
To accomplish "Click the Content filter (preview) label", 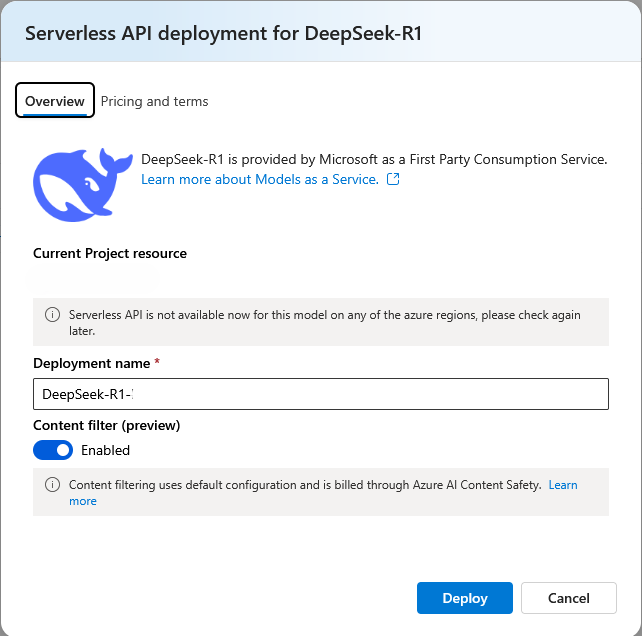I will (x=106, y=425).
